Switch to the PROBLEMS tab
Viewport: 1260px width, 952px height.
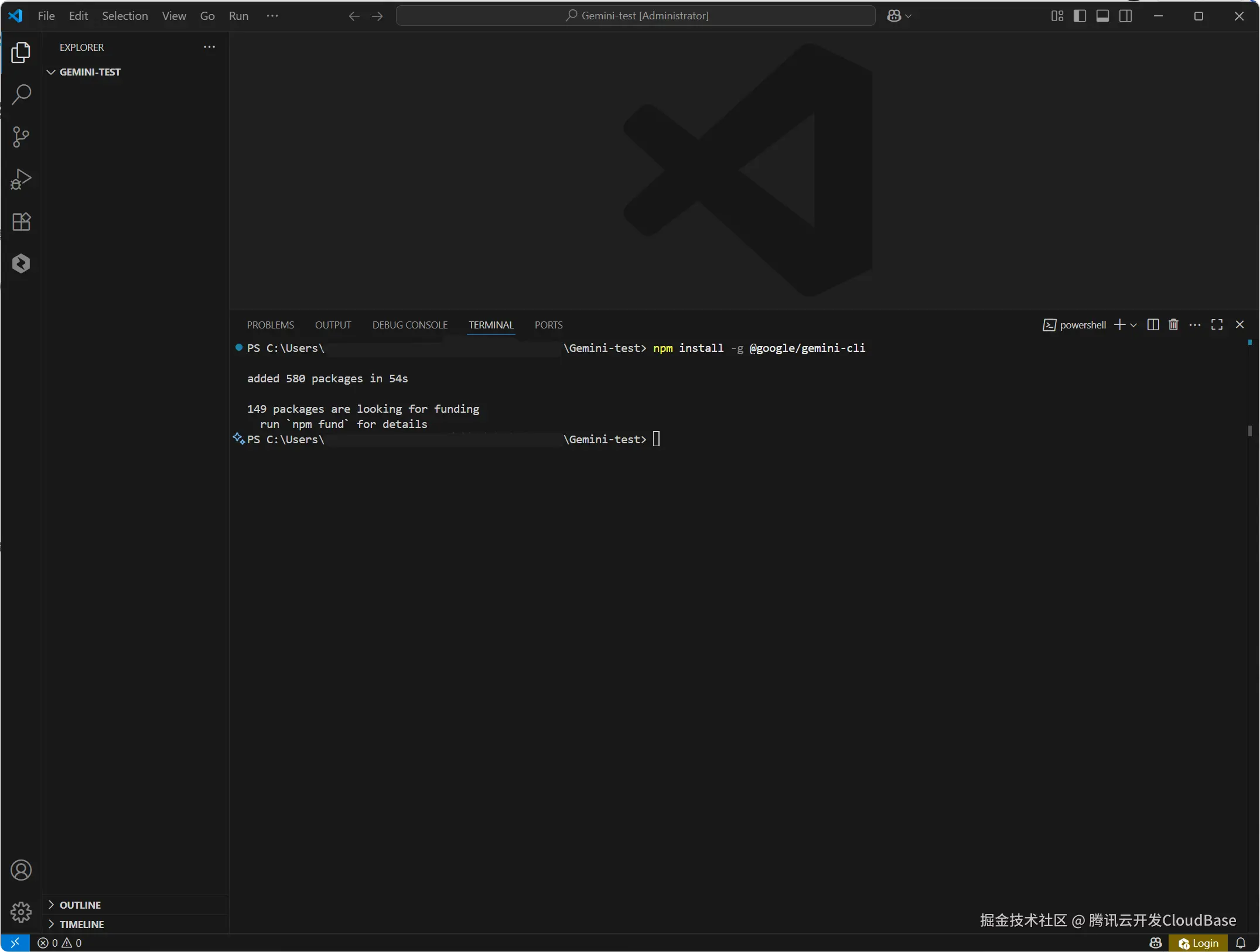(270, 325)
